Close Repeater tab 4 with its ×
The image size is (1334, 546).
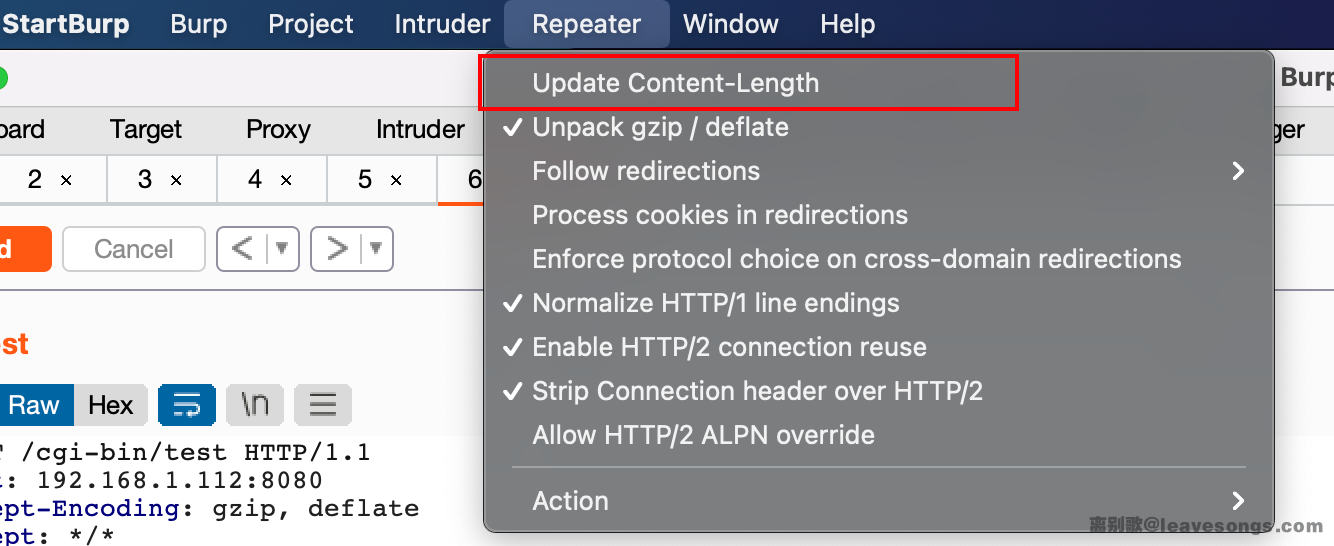point(286,180)
